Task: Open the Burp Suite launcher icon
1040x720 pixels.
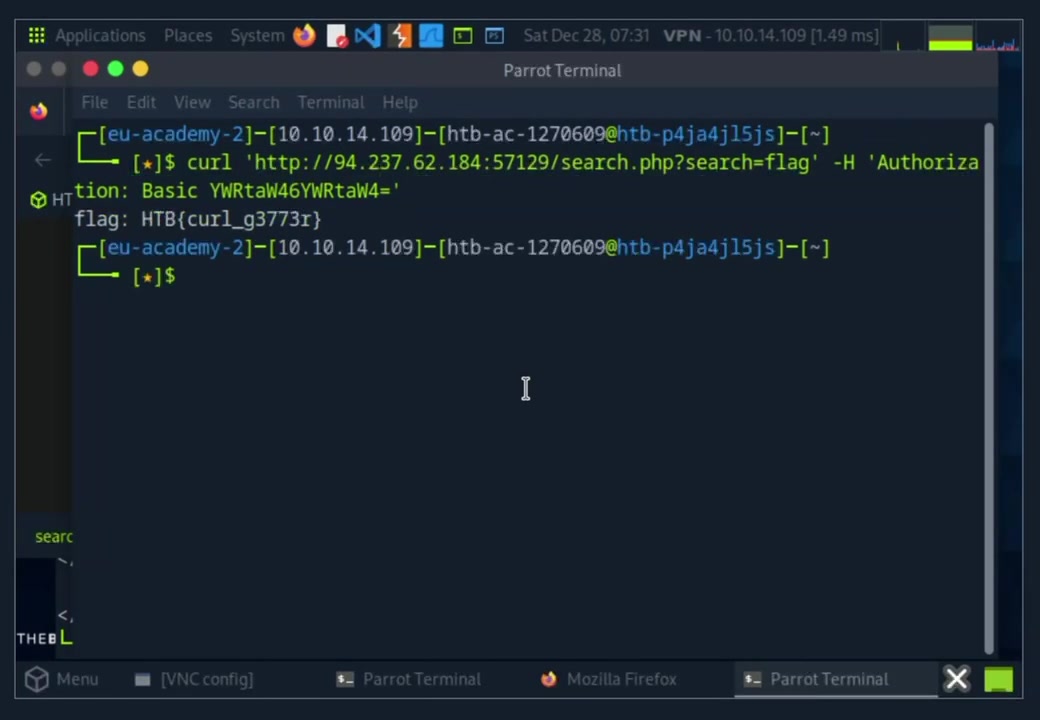Action: click(x=400, y=36)
